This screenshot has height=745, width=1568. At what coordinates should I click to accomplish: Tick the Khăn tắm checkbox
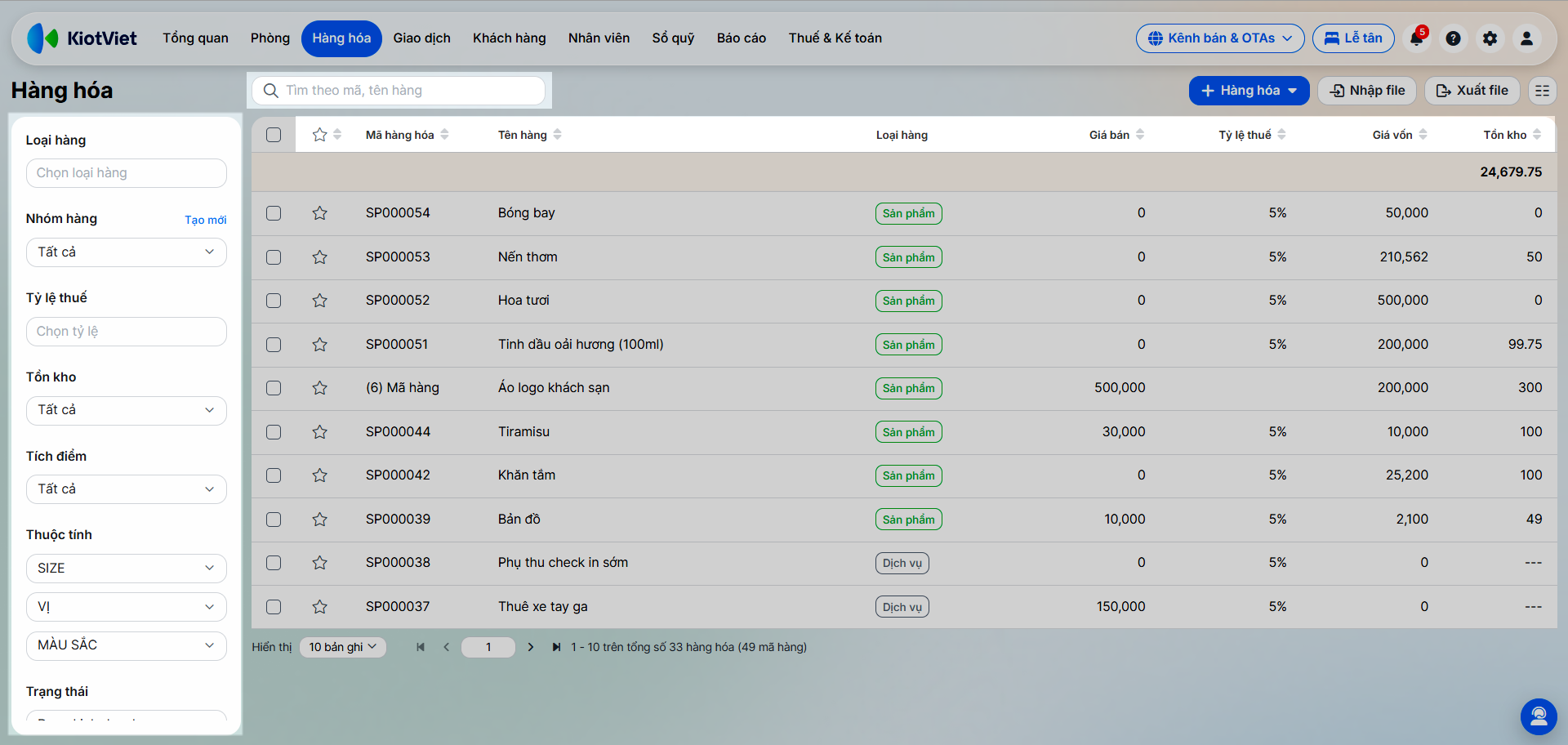coord(274,475)
